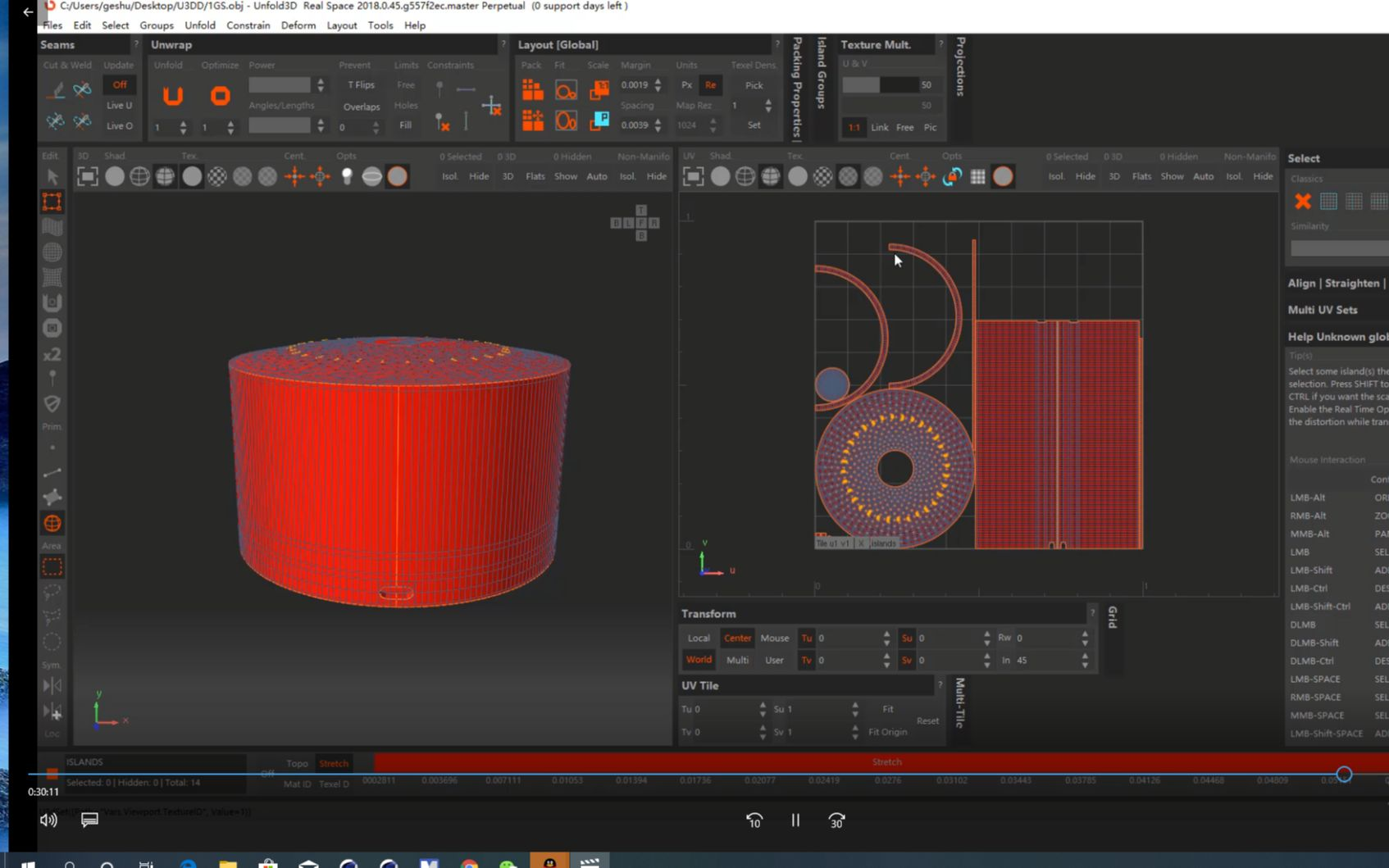Open the Unfold menu
Screen dimensions: 1389x868
tap(200, 25)
